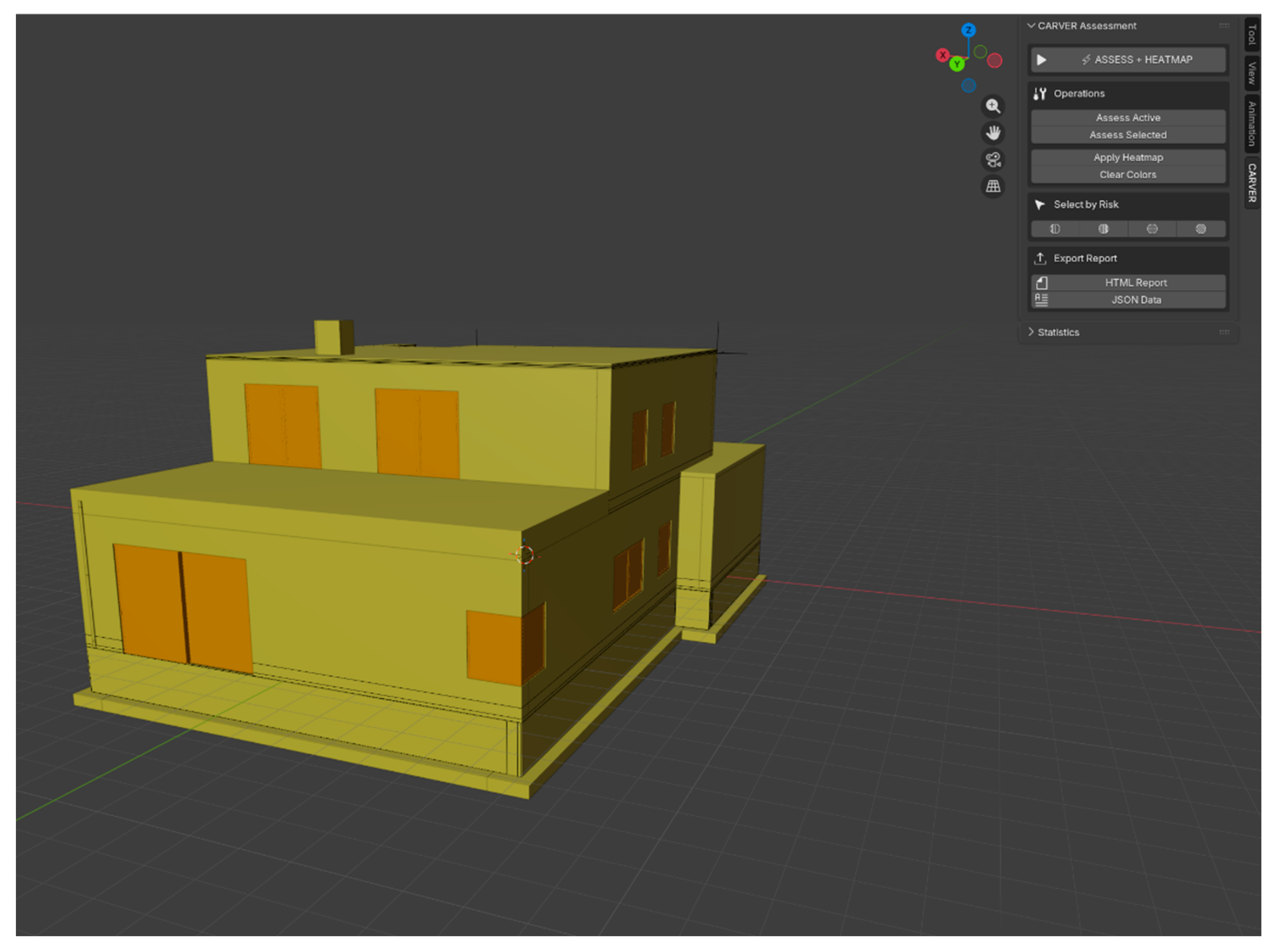
Task: Click the fourth Select by Risk icon
Action: pyautogui.click(x=1201, y=229)
